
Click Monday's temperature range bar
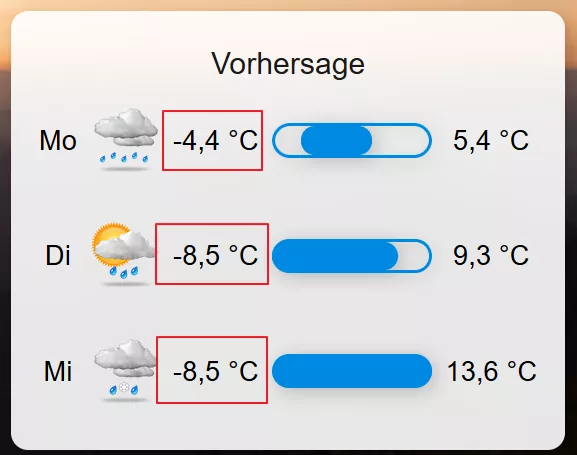tap(352, 140)
